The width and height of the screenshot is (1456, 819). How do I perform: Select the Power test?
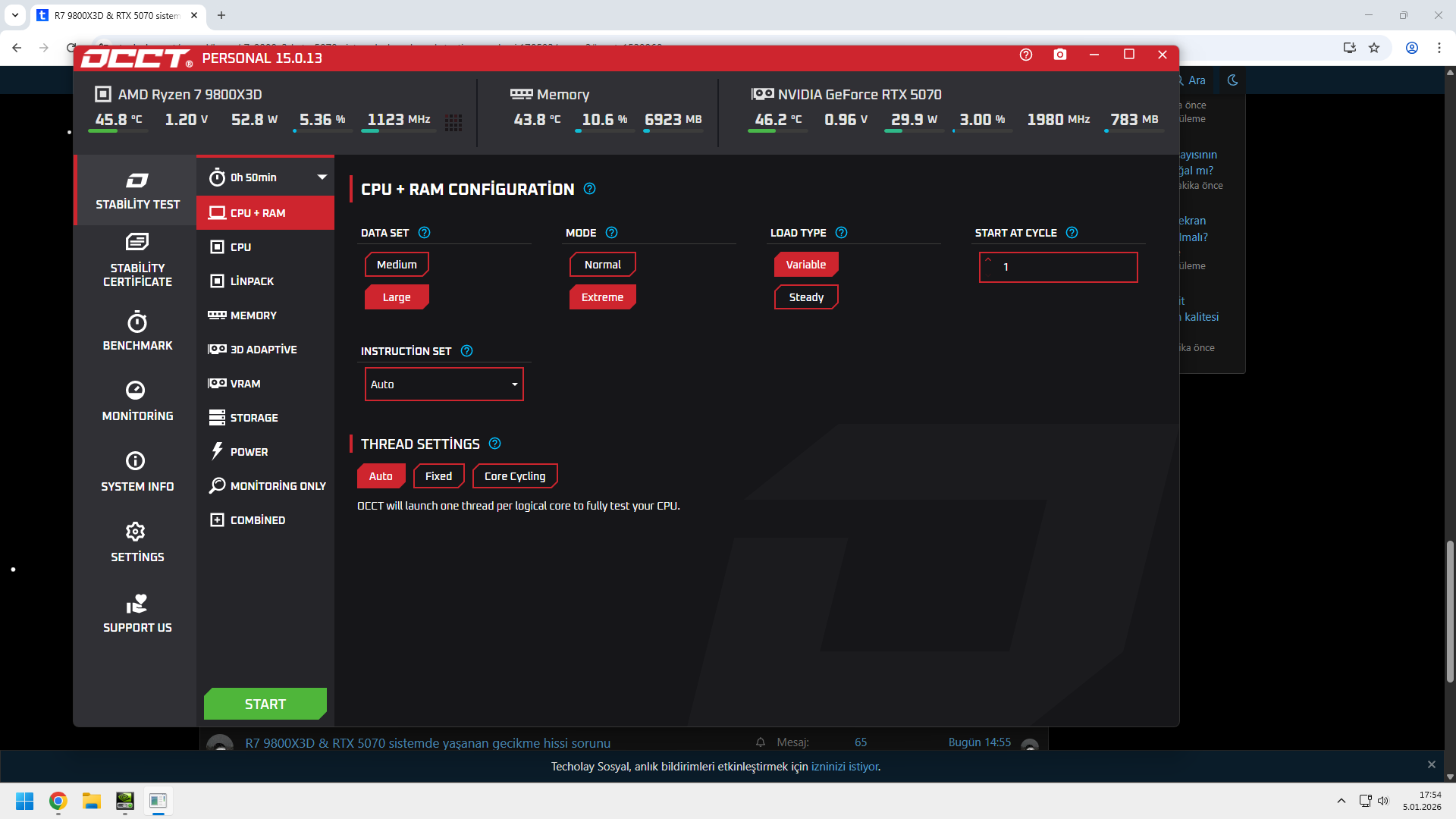[x=265, y=452]
